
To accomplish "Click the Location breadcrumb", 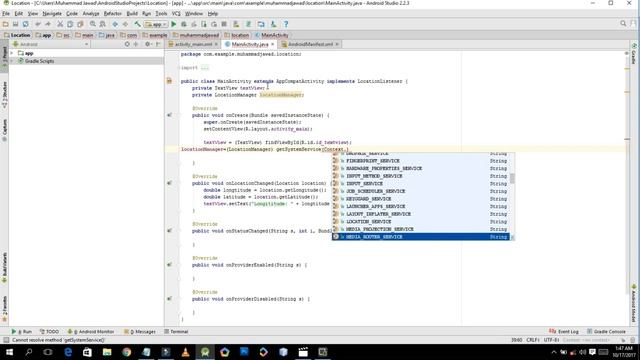I will (x=17, y=35).
